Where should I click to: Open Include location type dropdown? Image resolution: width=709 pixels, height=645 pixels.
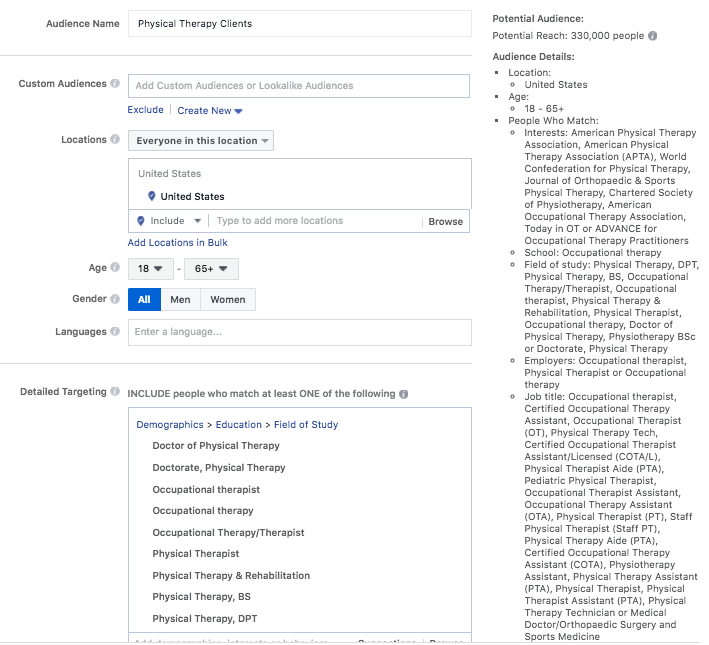point(169,221)
